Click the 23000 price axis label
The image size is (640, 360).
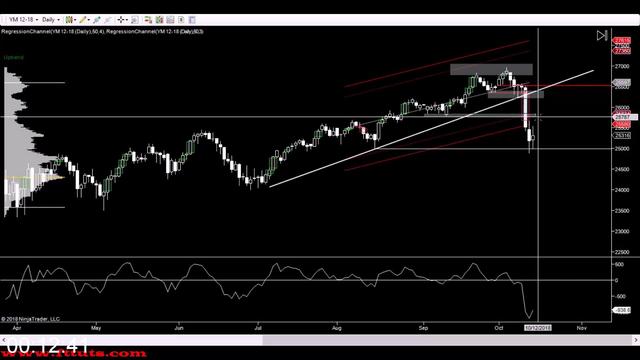tap(622, 231)
